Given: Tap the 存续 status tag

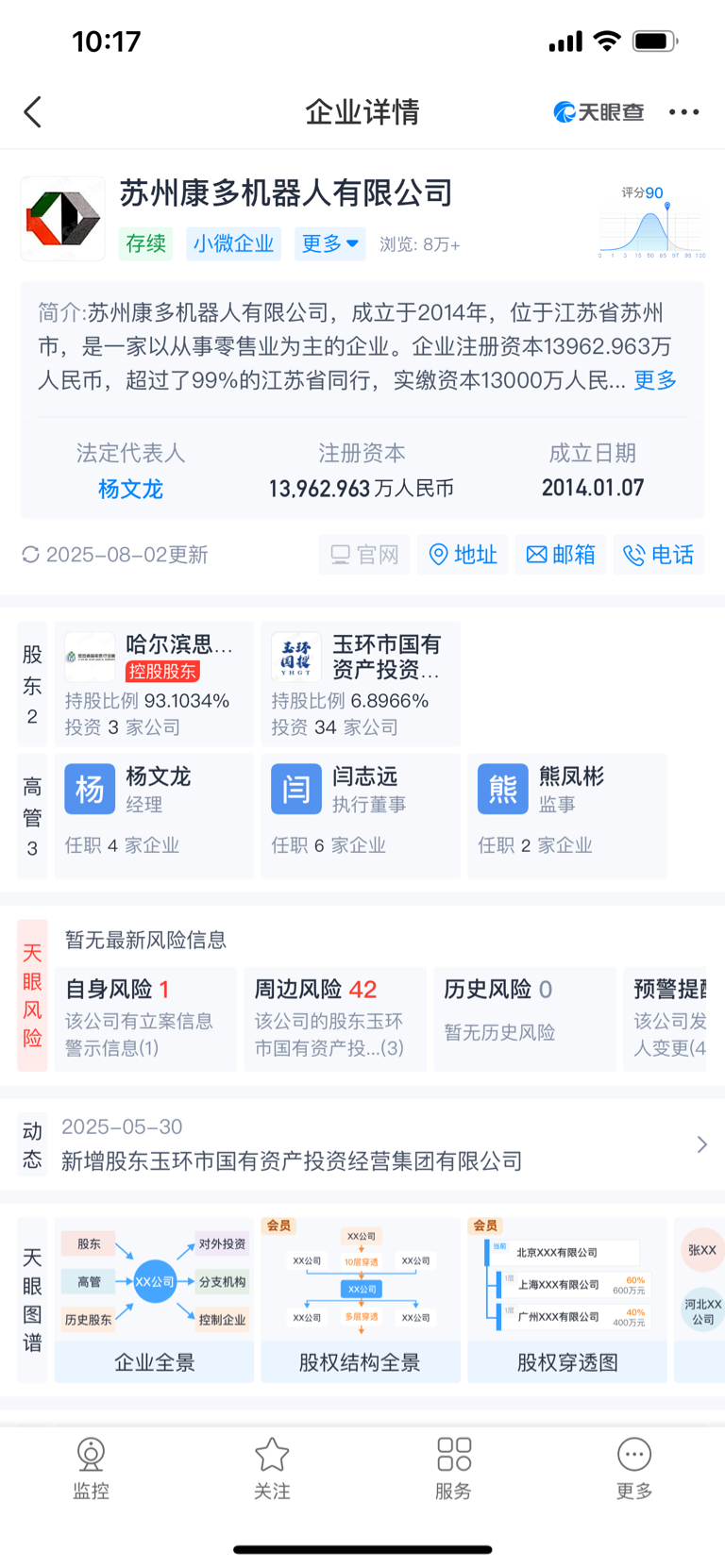Looking at the screenshot, I should (146, 243).
